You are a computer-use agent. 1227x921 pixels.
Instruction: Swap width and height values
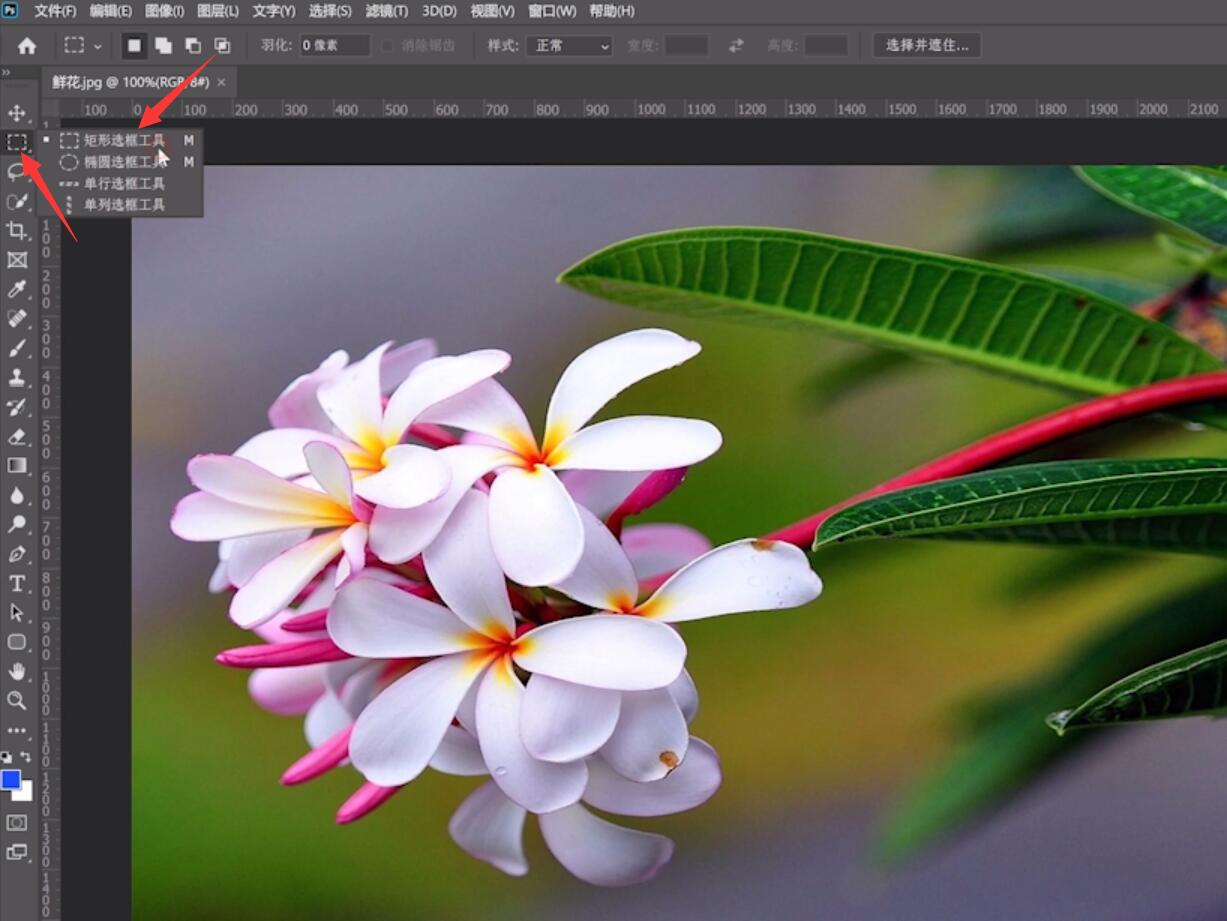click(x=736, y=46)
